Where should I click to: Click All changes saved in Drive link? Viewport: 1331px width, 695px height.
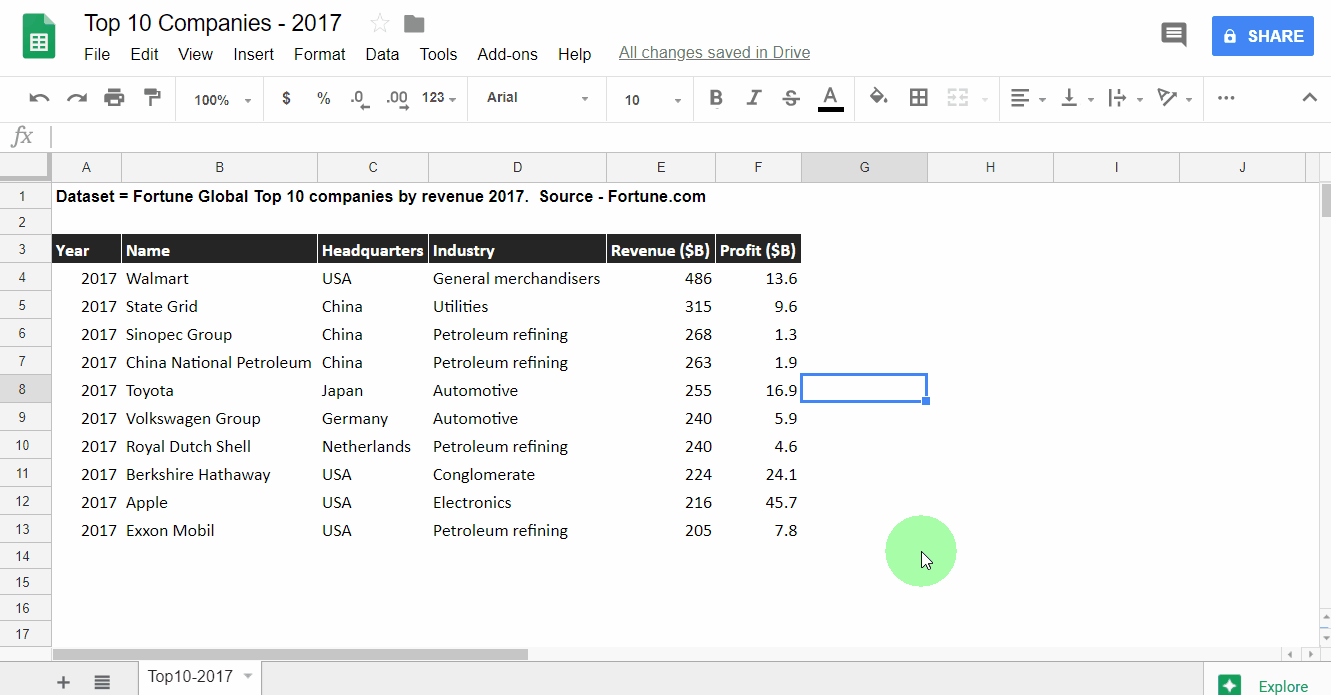(714, 53)
